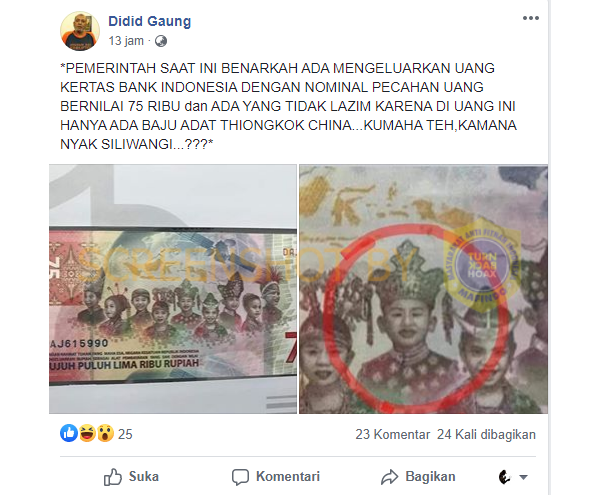Click the share arrow icon
The width and height of the screenshot is (600, 495).
[x=390, y=477]
